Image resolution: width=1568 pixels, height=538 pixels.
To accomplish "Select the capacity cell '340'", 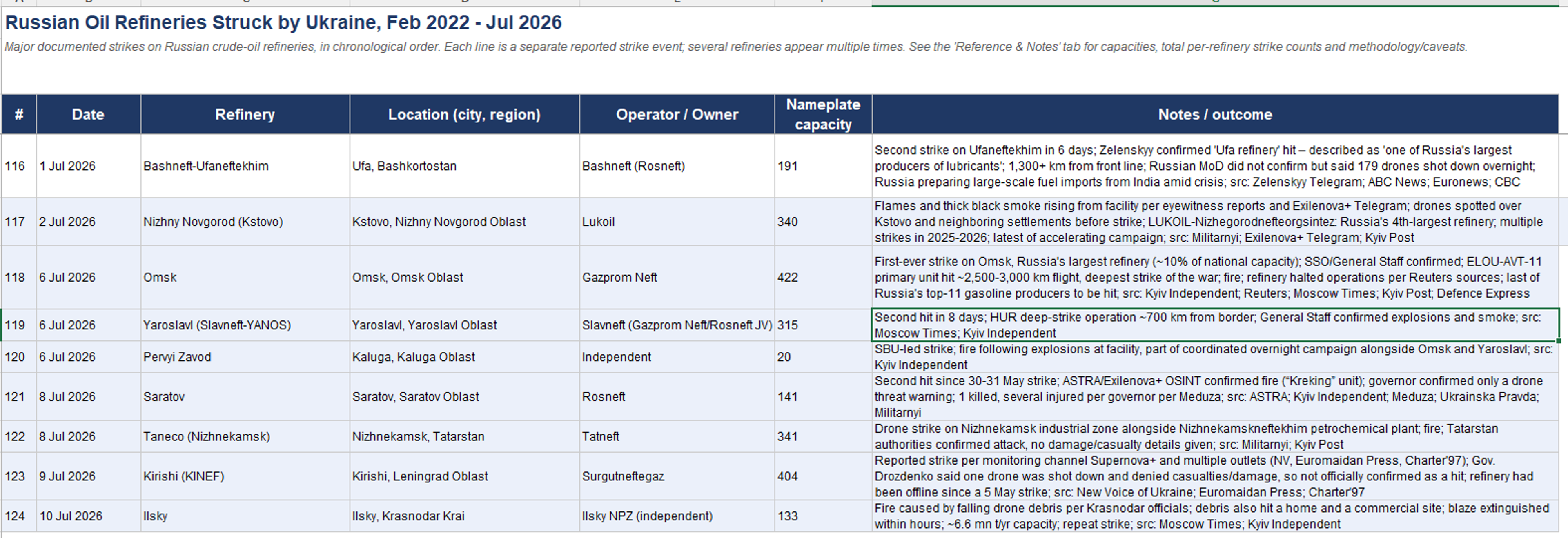I will (823, 222).
